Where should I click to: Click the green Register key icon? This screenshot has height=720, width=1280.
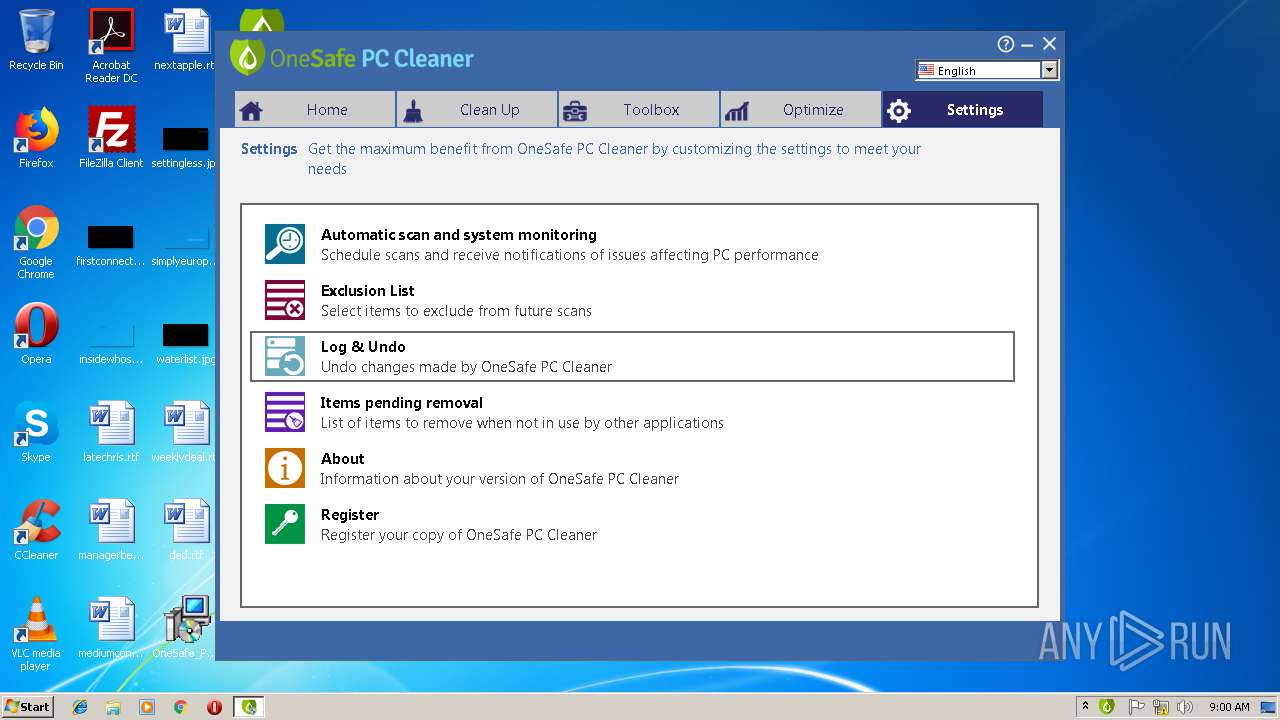(x=285, y=524)
